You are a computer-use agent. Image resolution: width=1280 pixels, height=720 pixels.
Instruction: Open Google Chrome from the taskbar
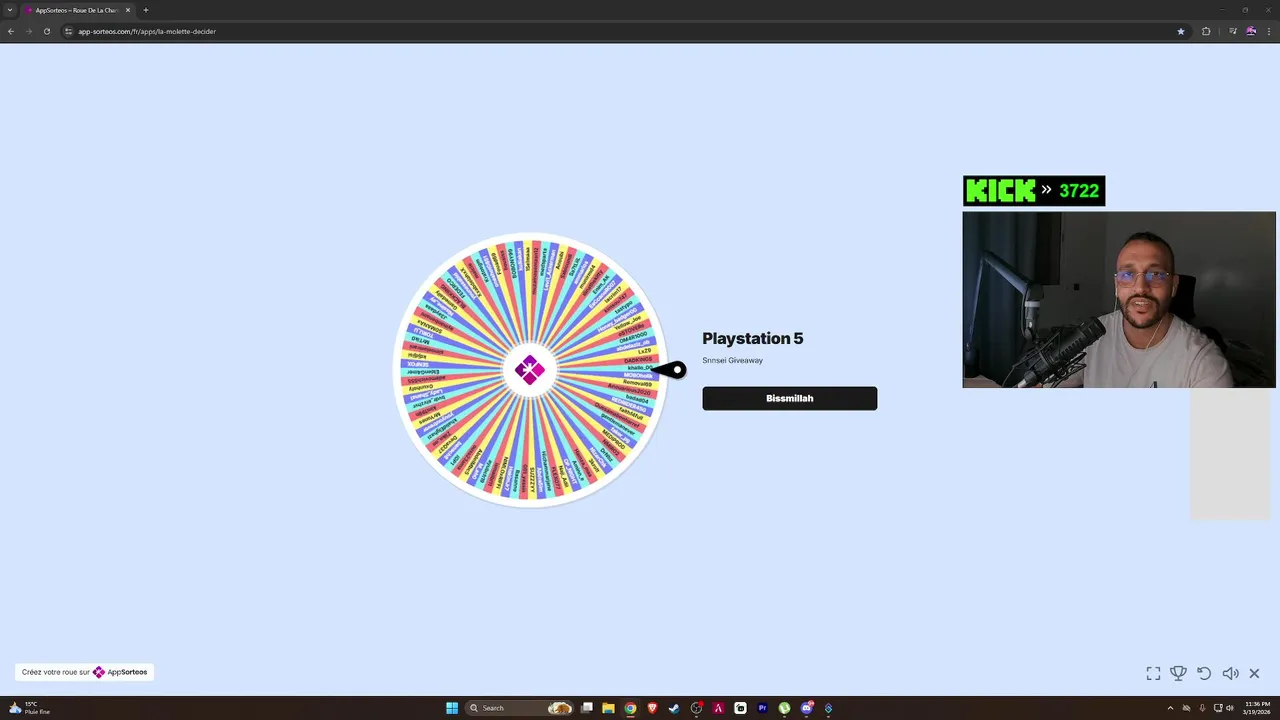(x=630, y=708)
